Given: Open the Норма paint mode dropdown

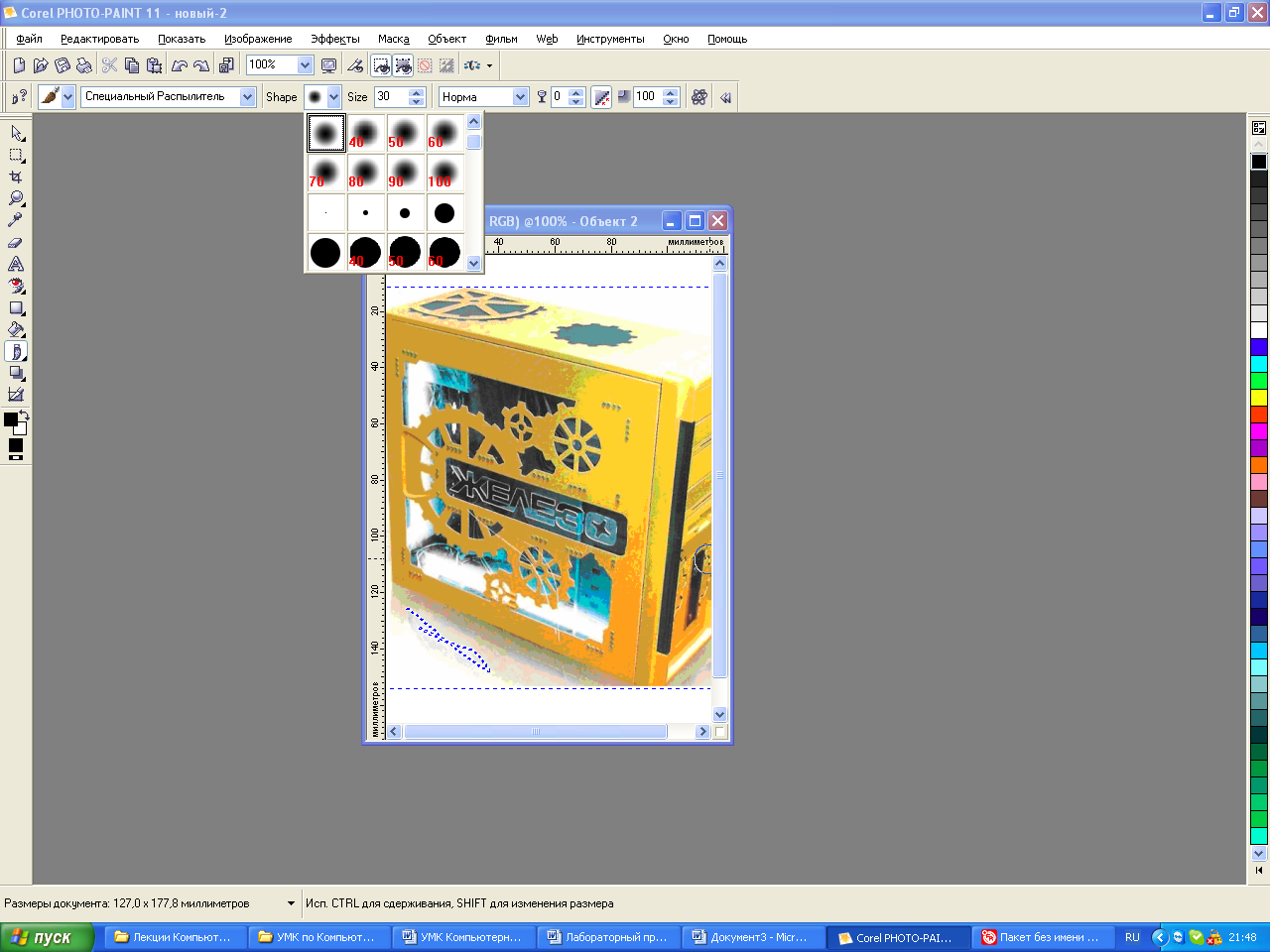Looking at the screenshot, I should [x=520, y=97].
